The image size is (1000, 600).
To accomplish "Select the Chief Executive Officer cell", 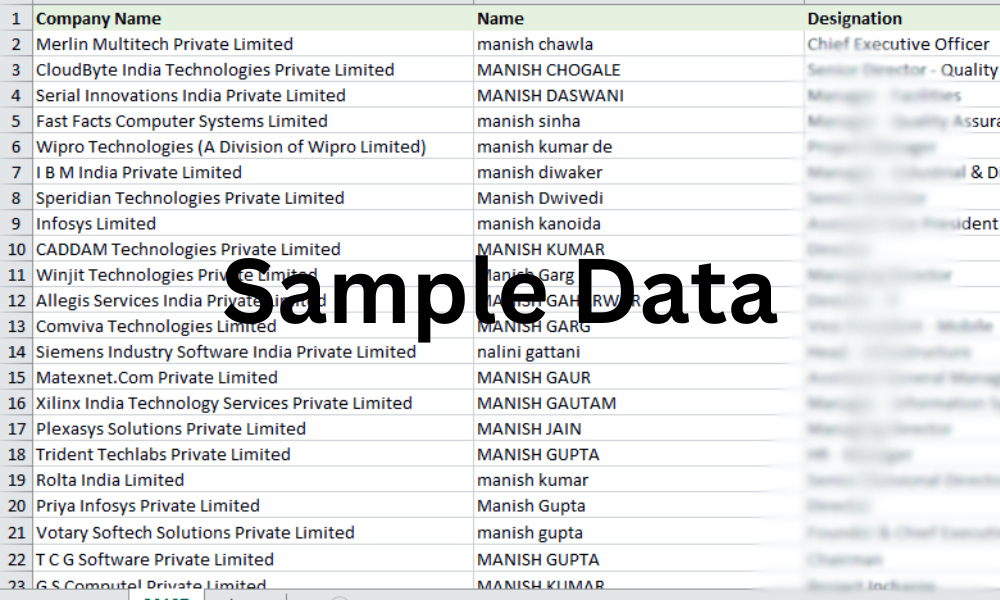I will pos(902,44).
